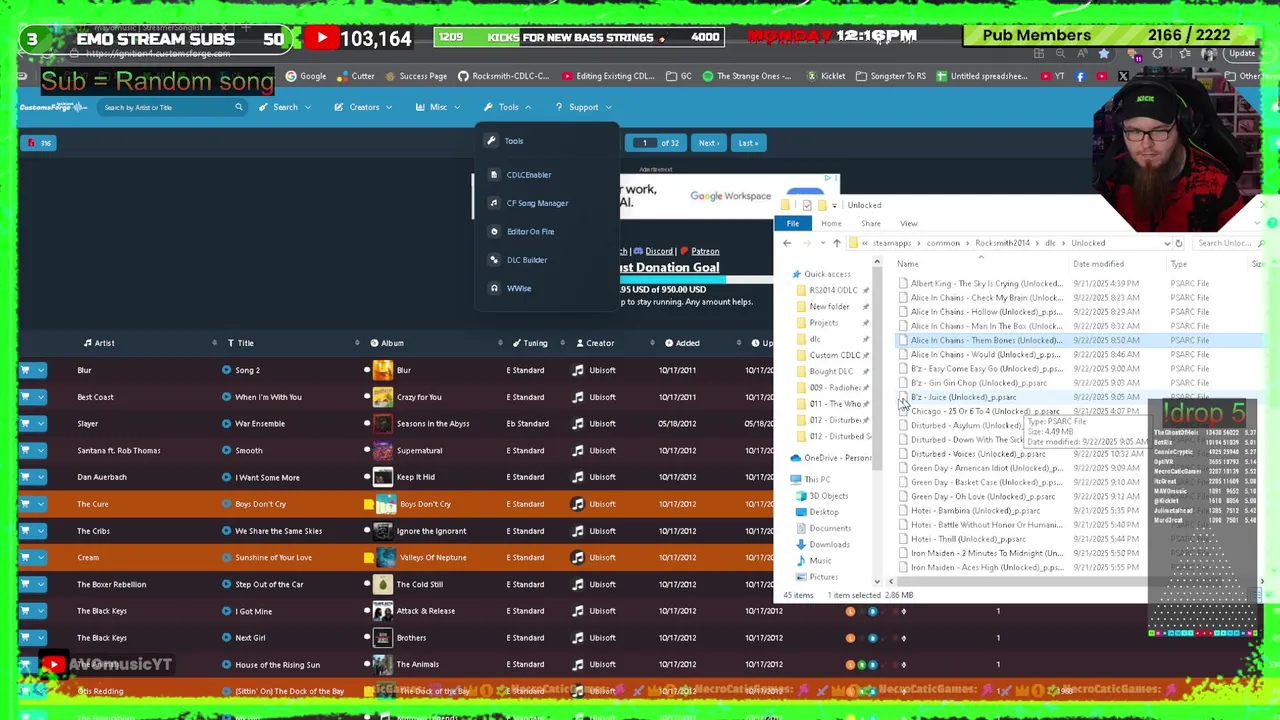The image size is (1280, 720).
Task: Click the Back arrow in Explorer
Action: [787, 243]
